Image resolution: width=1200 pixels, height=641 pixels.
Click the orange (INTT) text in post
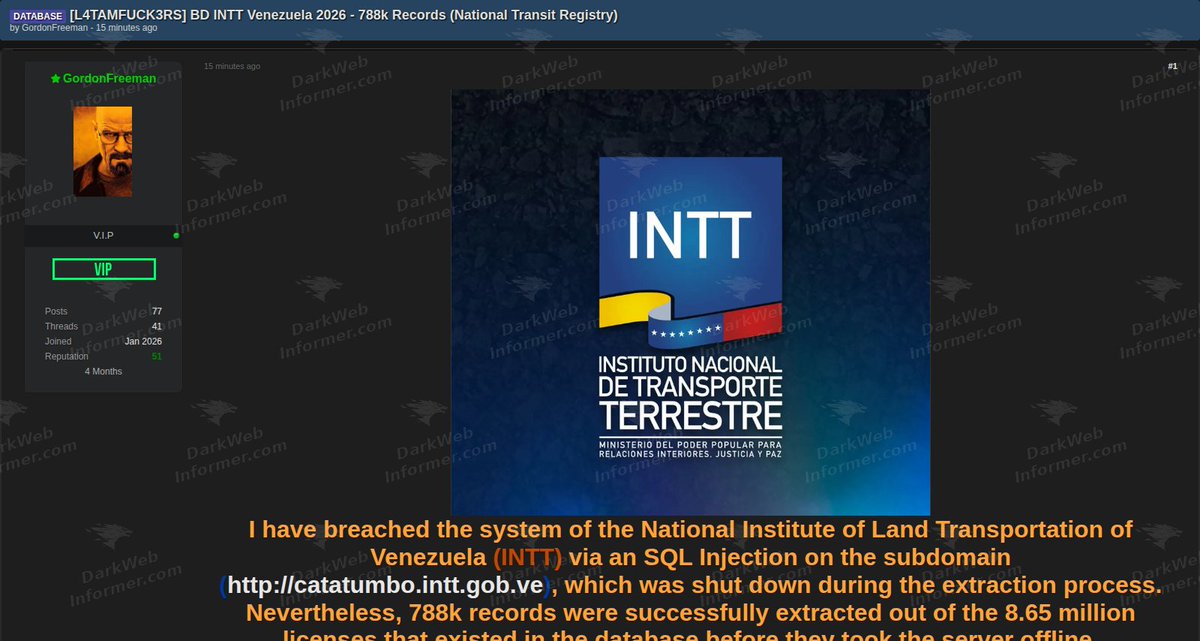click(527, 557)
